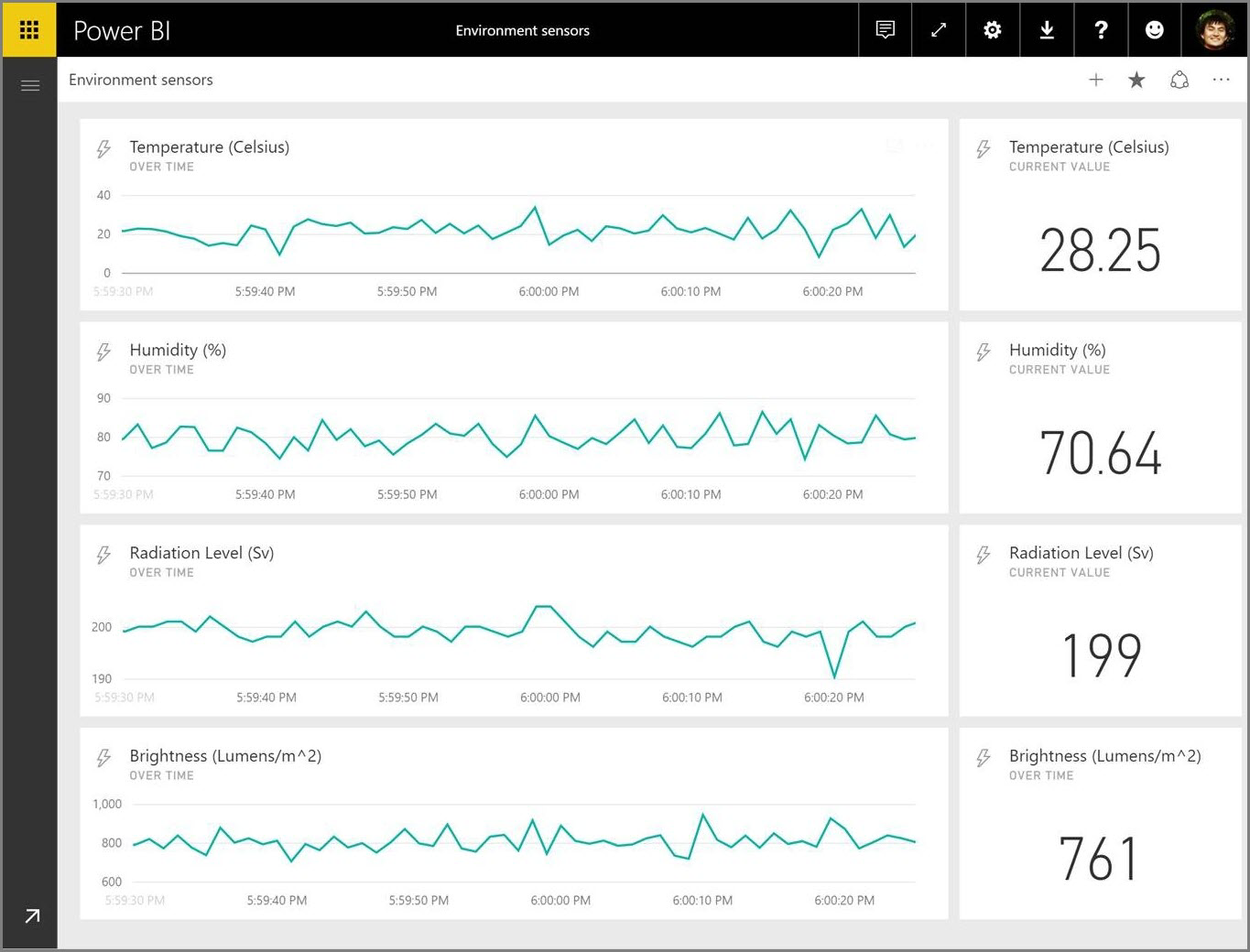Click the downloads icon in the top bar
The width and height of the screenshot is (1250, 952).
coord(1047,29)
